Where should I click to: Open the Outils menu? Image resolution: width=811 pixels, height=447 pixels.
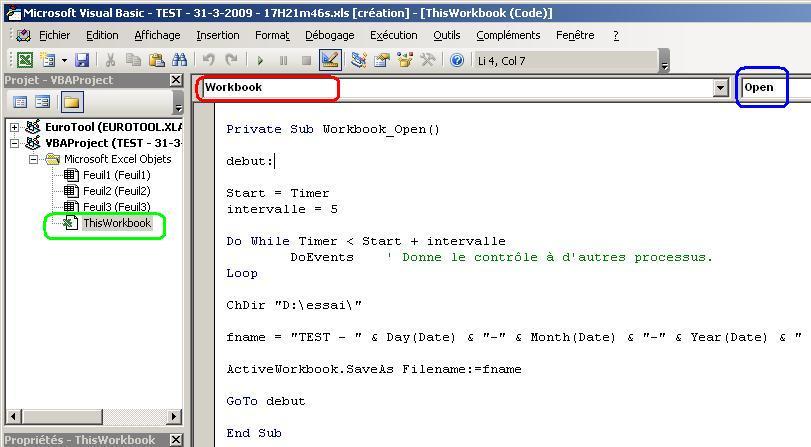pyautogui.click(x=446, y=35)
